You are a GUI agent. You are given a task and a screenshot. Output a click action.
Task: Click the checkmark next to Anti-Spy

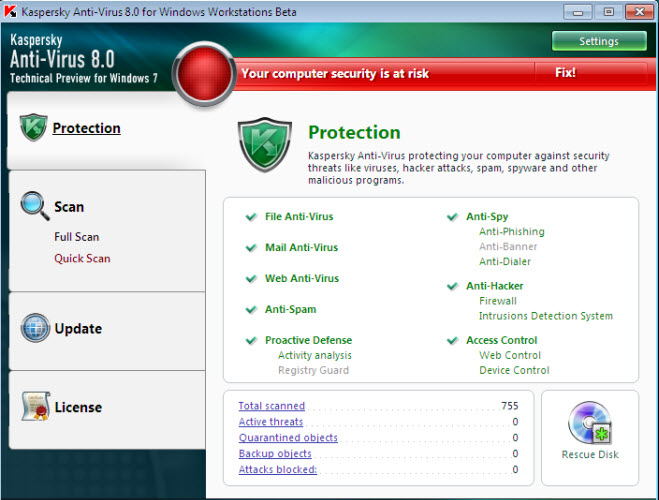point(452,217)
